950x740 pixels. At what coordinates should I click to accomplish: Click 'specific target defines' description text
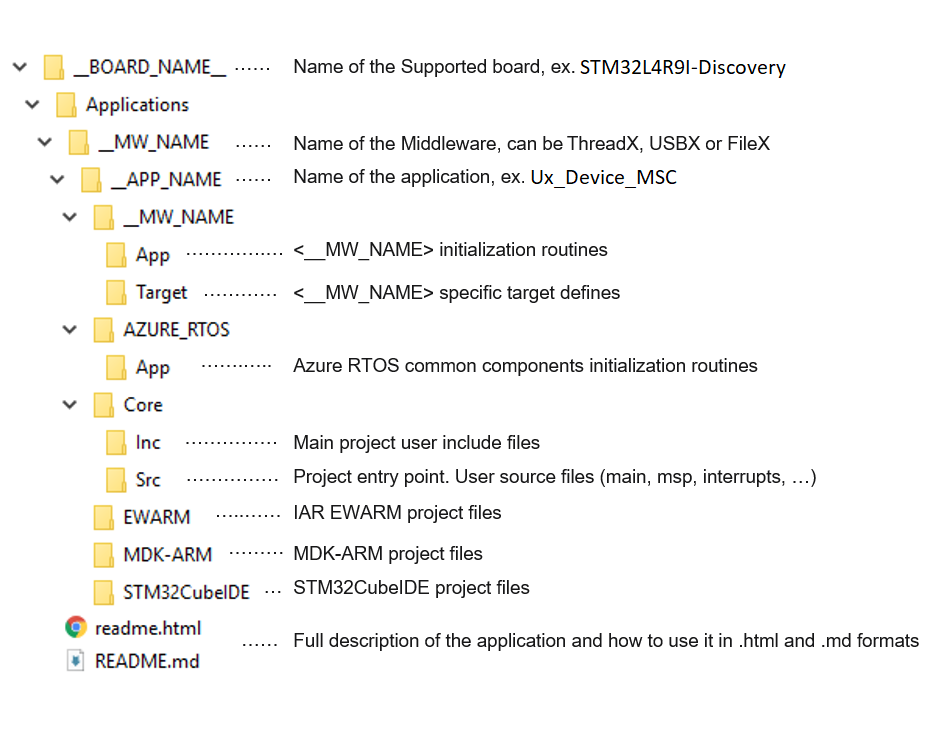457,293
